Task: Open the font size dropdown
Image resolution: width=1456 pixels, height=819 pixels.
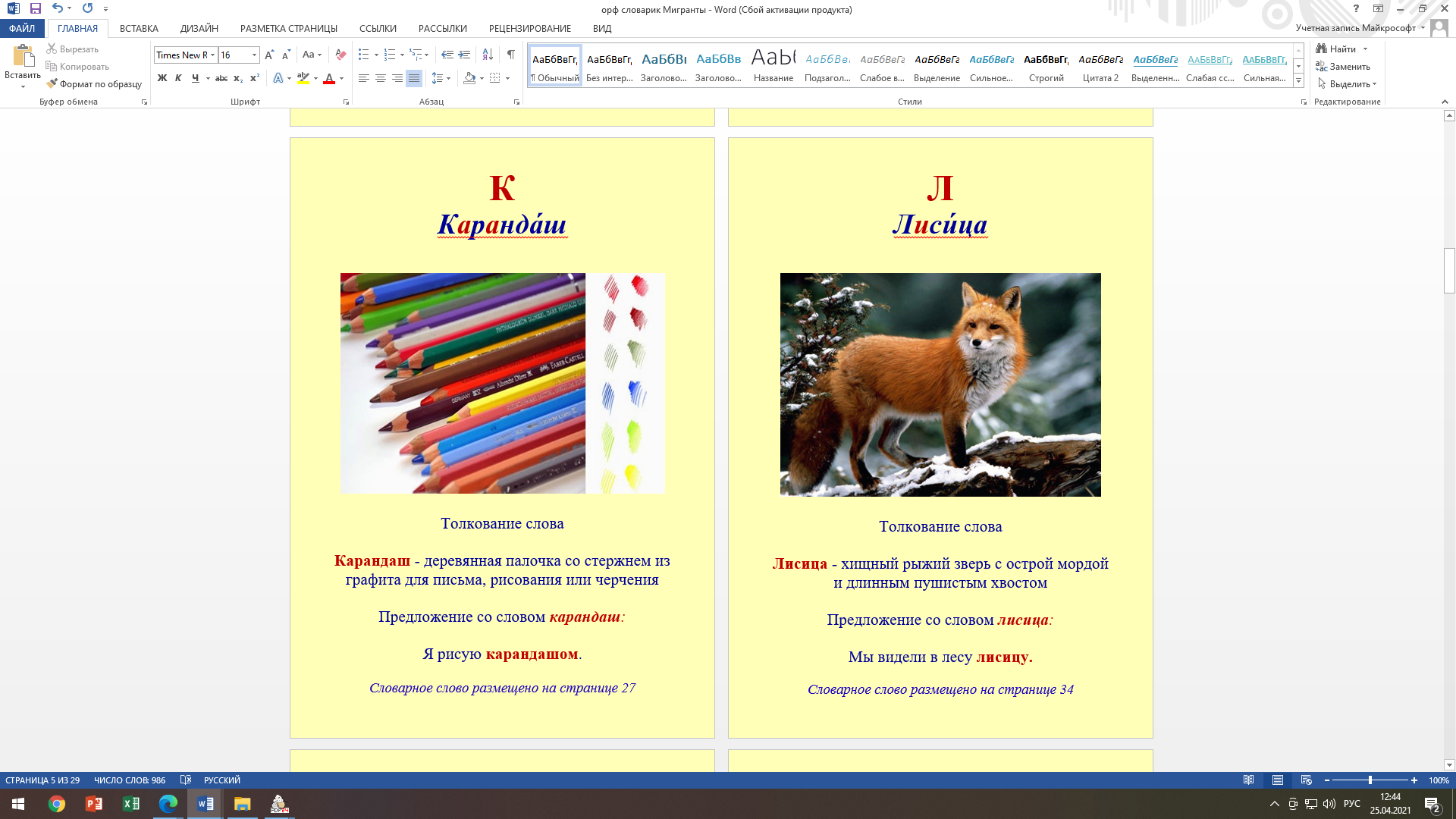Action: pos(254,55)
